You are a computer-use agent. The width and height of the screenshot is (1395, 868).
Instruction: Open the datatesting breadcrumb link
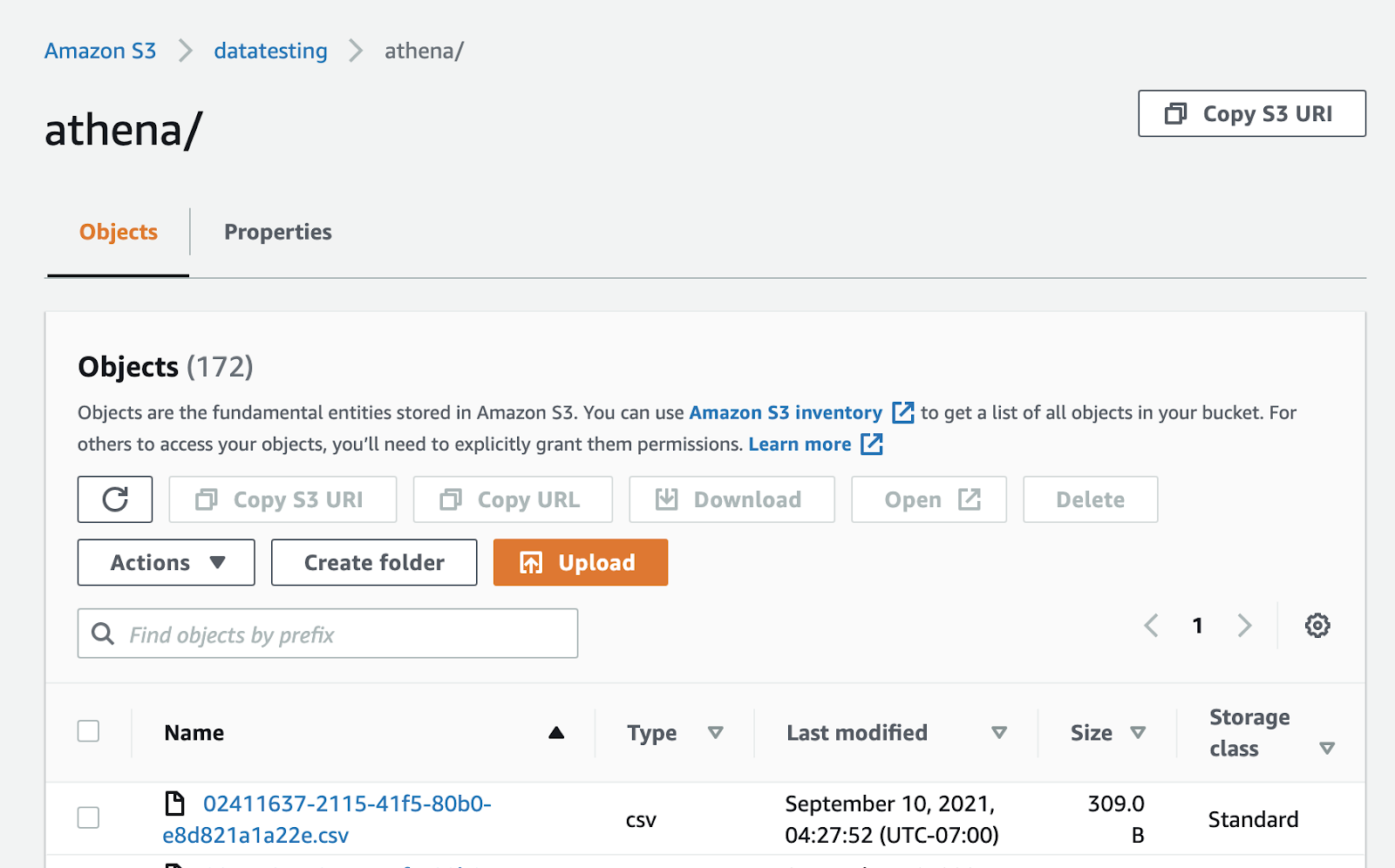click(270, 51)
